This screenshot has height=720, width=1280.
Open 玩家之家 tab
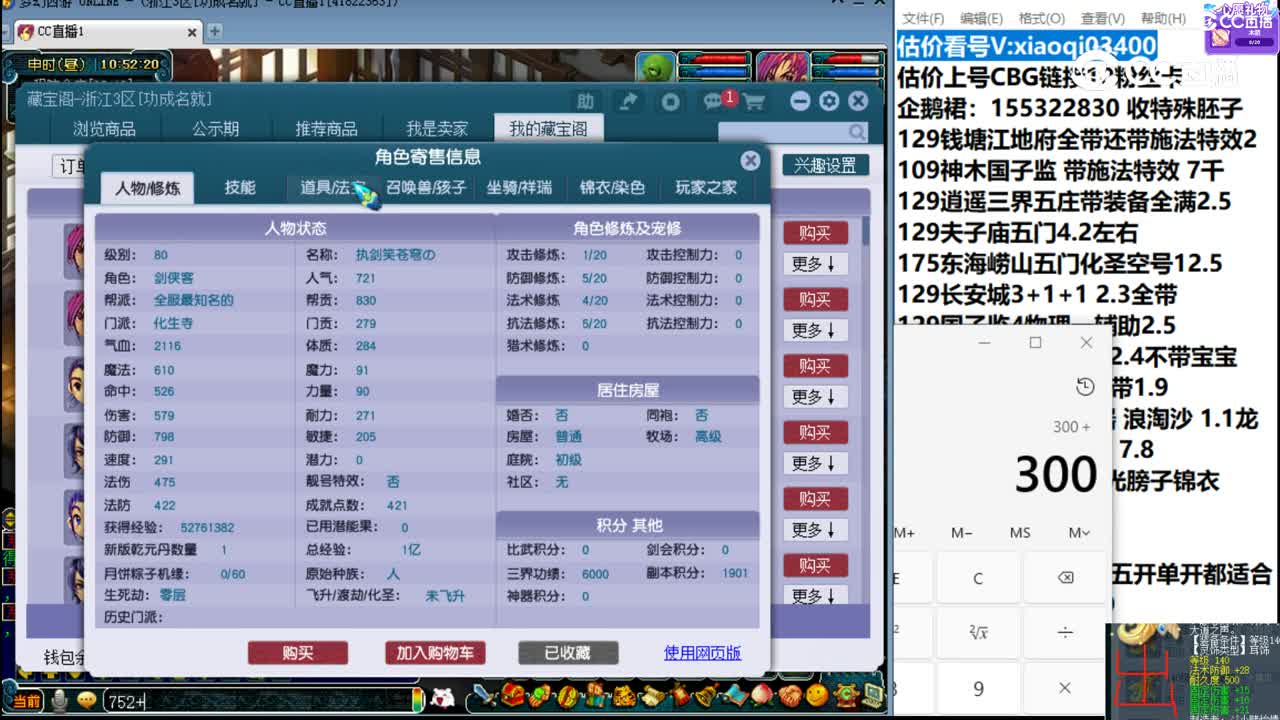(706, 187)
